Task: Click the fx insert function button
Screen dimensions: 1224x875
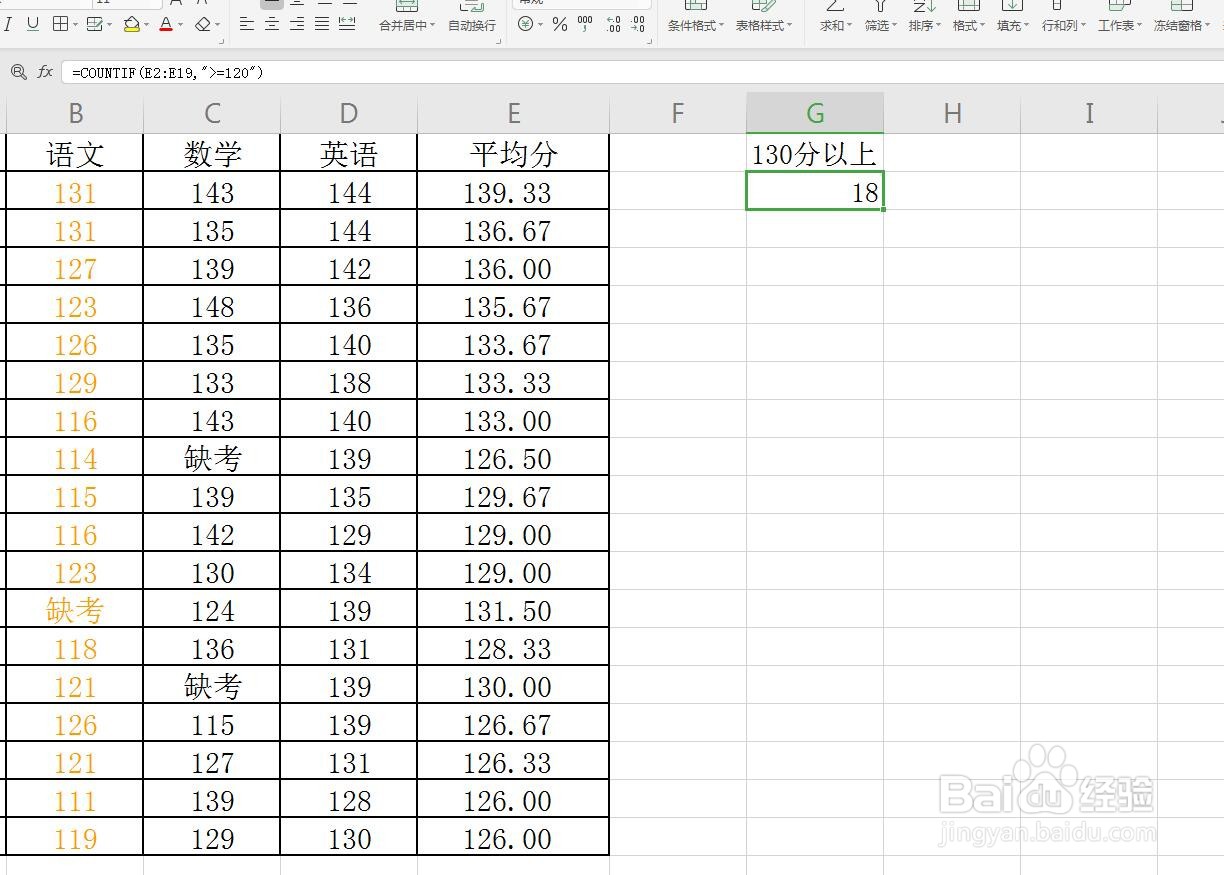Action: point(45,72)
